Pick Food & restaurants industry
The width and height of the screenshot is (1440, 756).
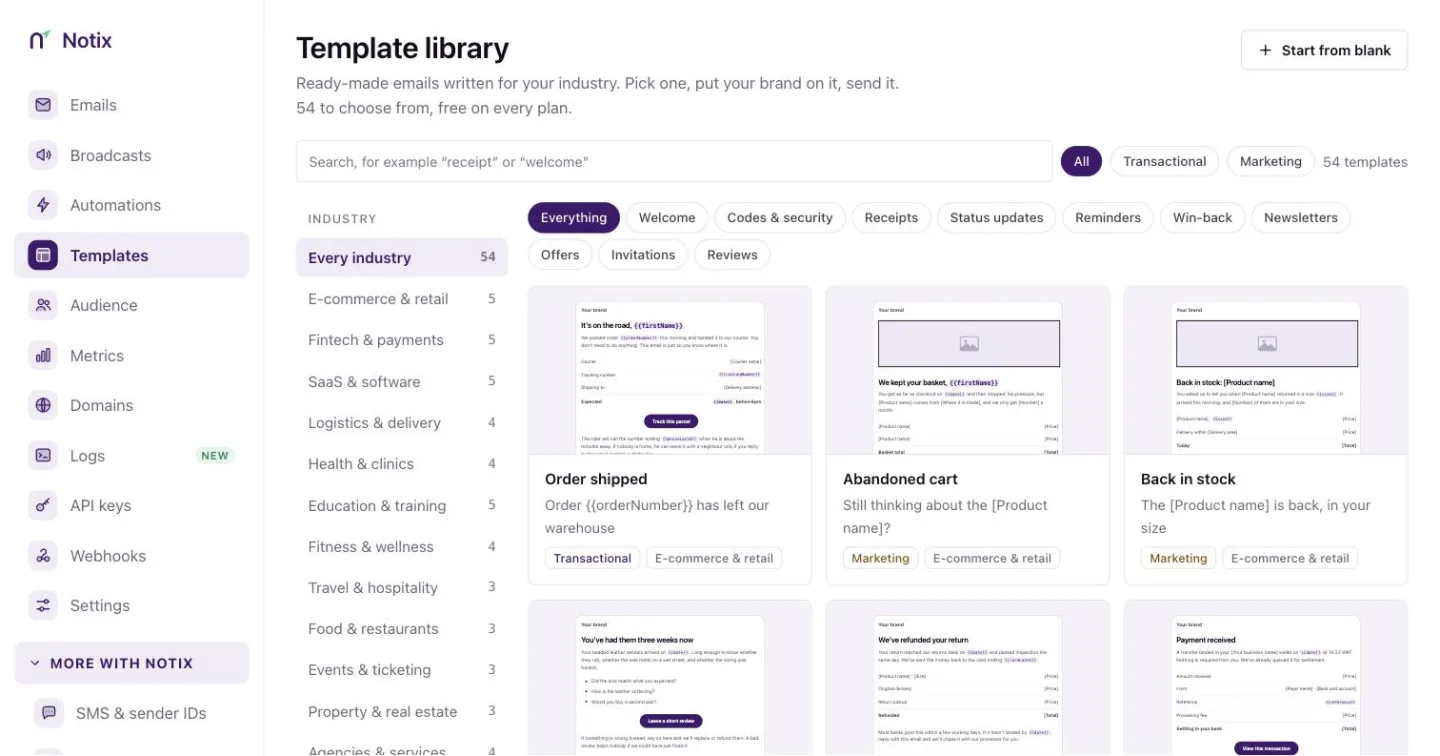click(x=402, y=629)
